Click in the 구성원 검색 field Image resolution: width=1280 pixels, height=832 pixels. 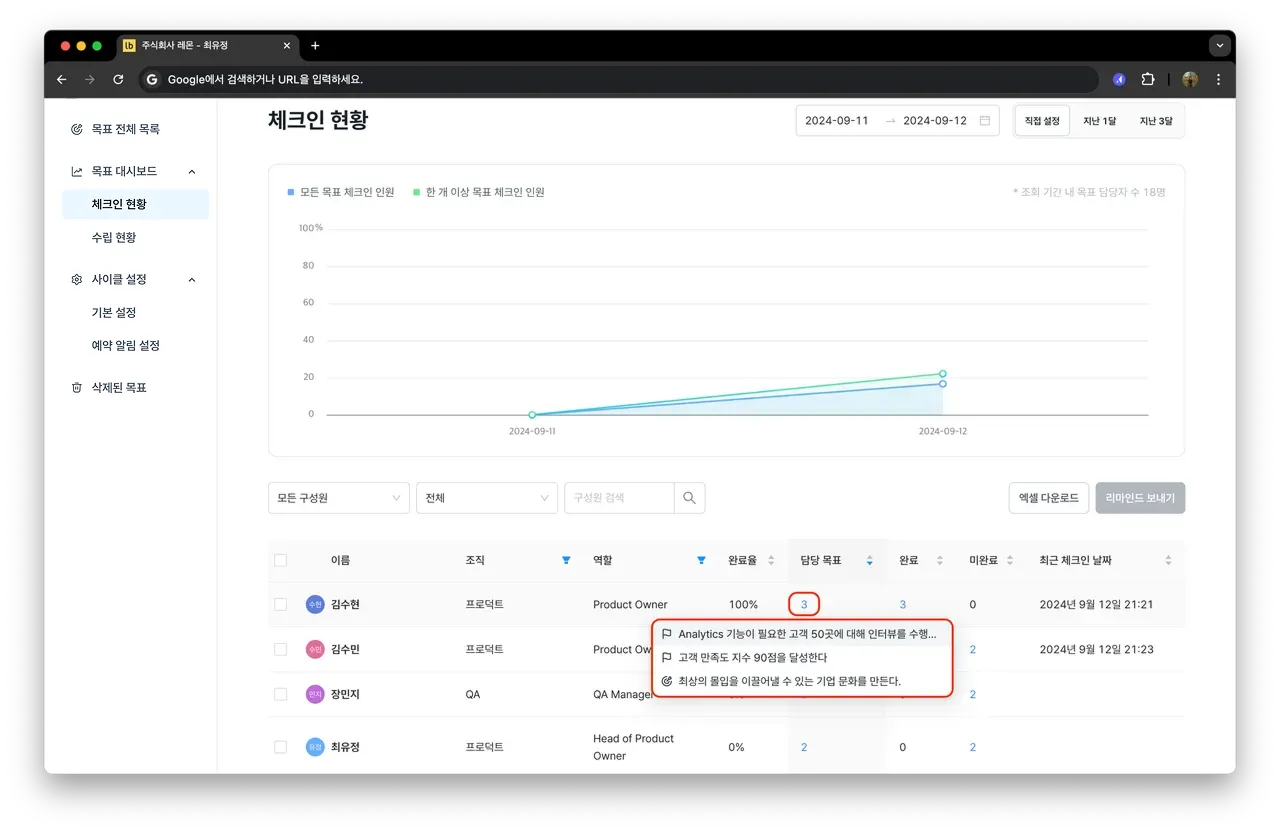tap(619, 498)
